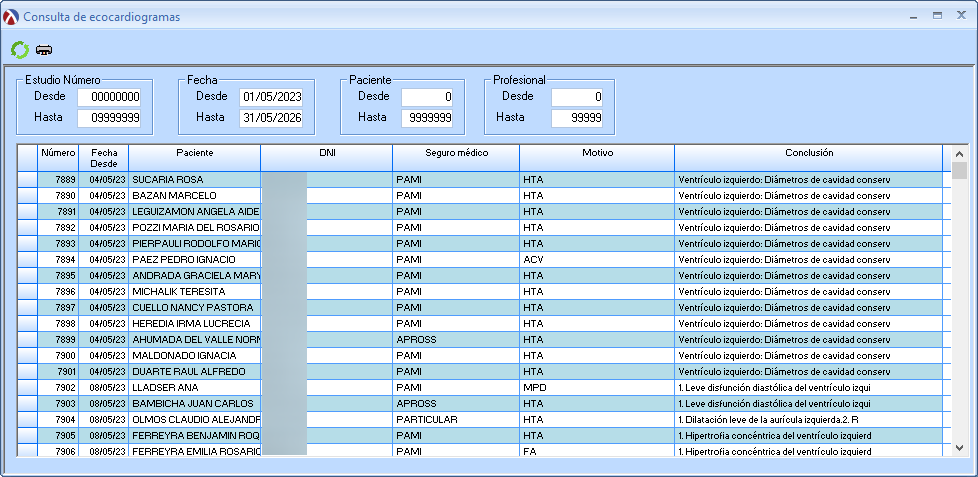Screen dimensions: 978x477
Task: Select patient POZZI MARIA DEL ROSARIO
Action: click(x=196, y=228)
